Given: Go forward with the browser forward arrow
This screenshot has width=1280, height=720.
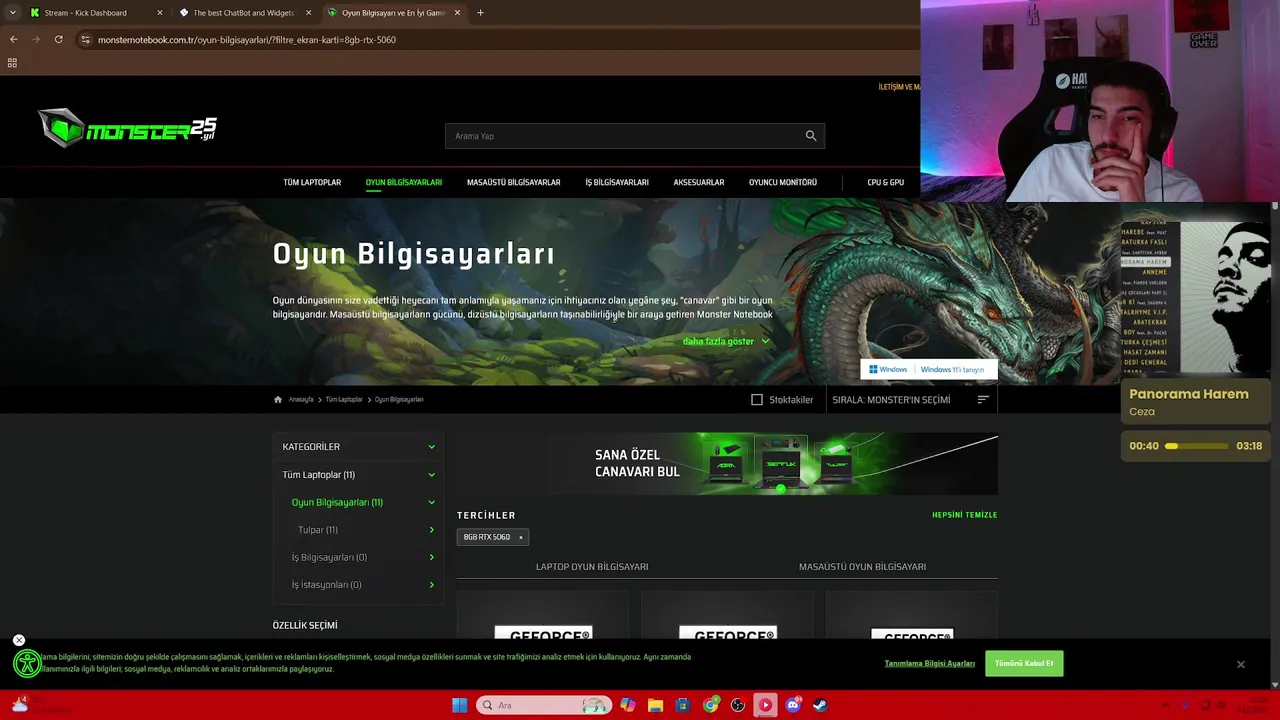Looking at the screenshot, I should (36, 39).
